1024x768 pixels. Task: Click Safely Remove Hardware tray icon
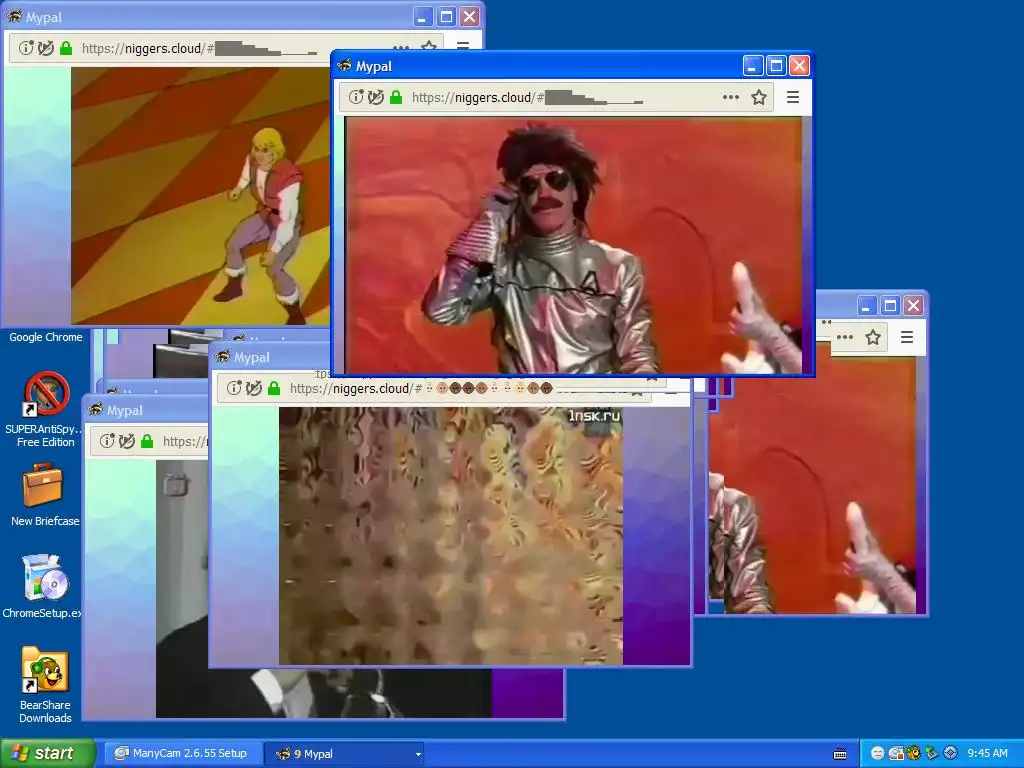(x=932, y=753)
